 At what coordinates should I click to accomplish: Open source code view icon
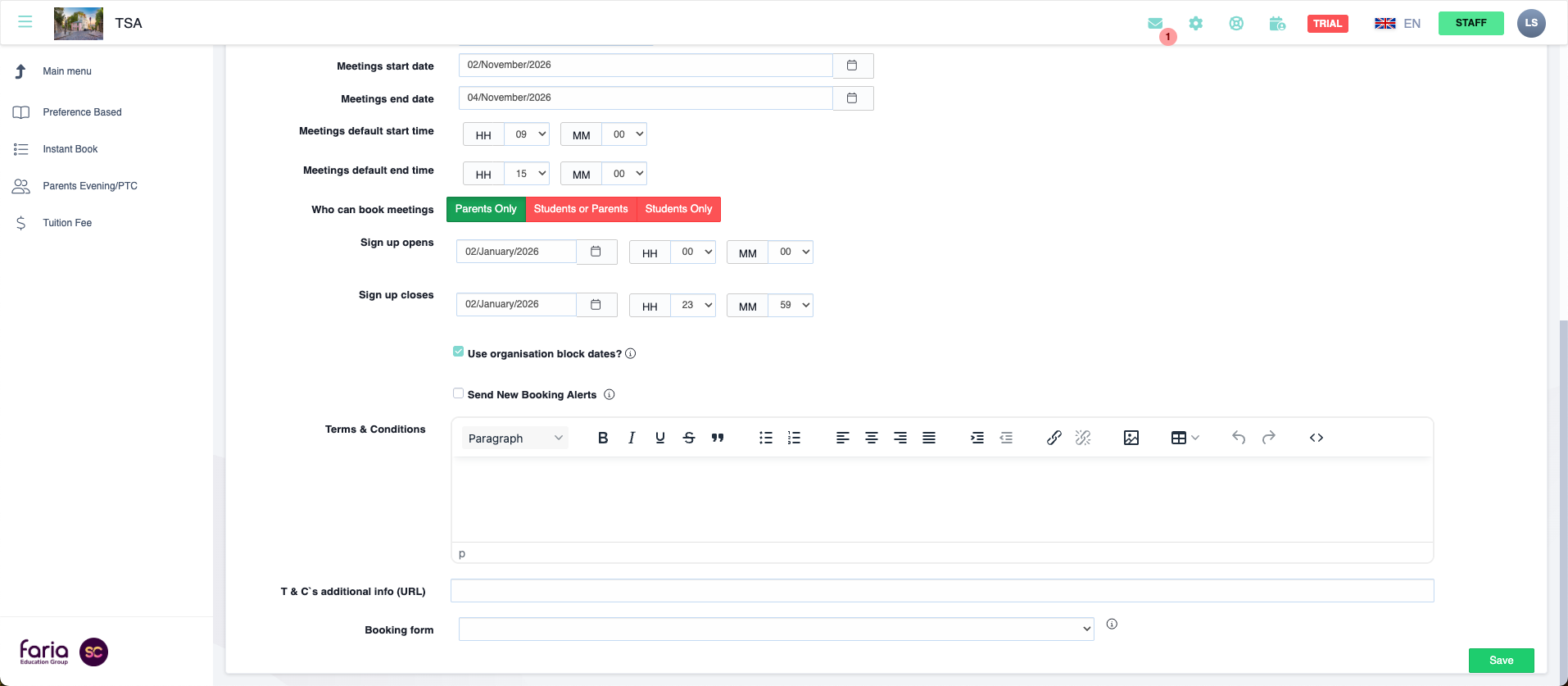pos(1316,438)
